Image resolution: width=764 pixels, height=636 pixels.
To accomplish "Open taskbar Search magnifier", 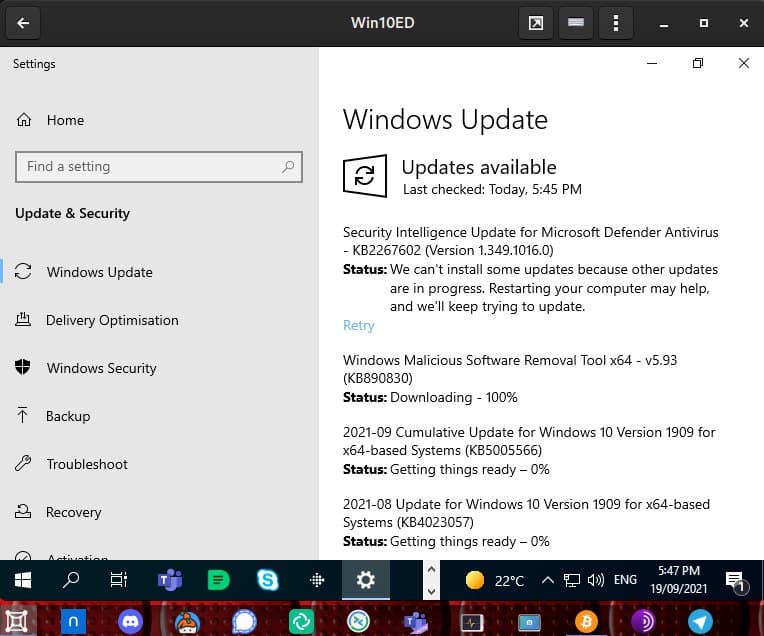I will point(71,580).
